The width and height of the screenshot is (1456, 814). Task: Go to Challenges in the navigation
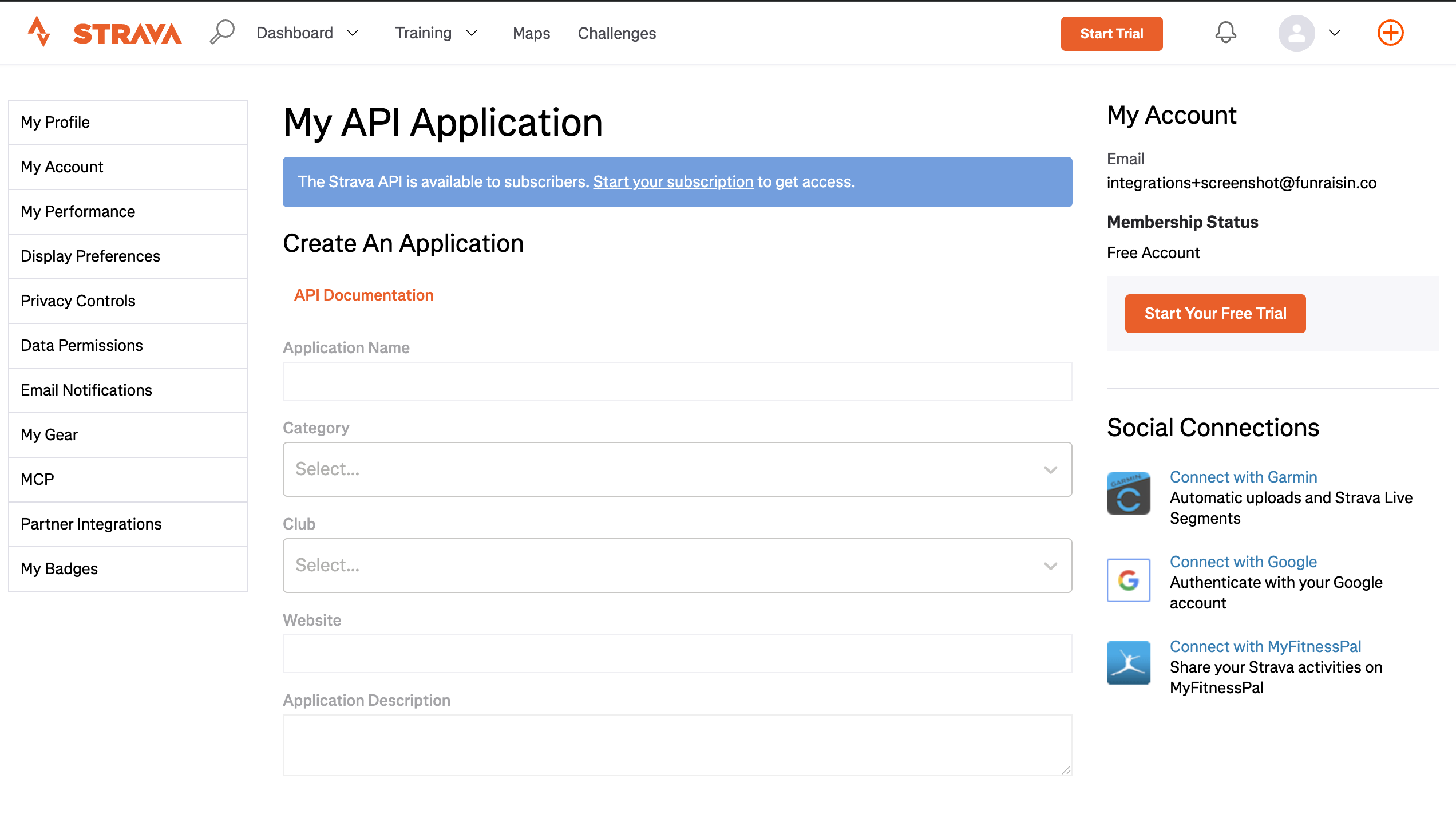tap(617, 33)
